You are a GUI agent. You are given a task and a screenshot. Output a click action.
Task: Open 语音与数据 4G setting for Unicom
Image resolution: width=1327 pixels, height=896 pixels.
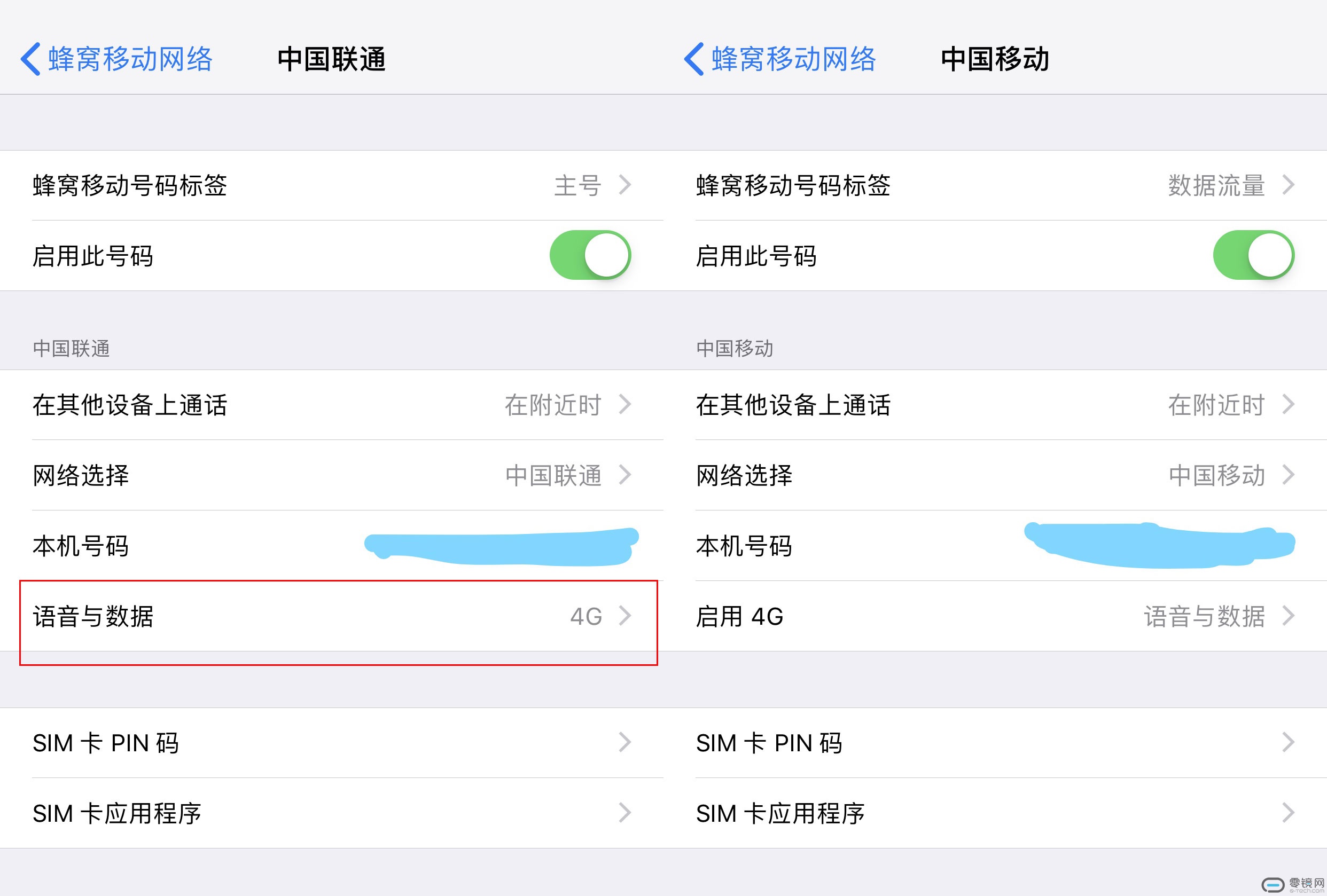pos(332,616)
